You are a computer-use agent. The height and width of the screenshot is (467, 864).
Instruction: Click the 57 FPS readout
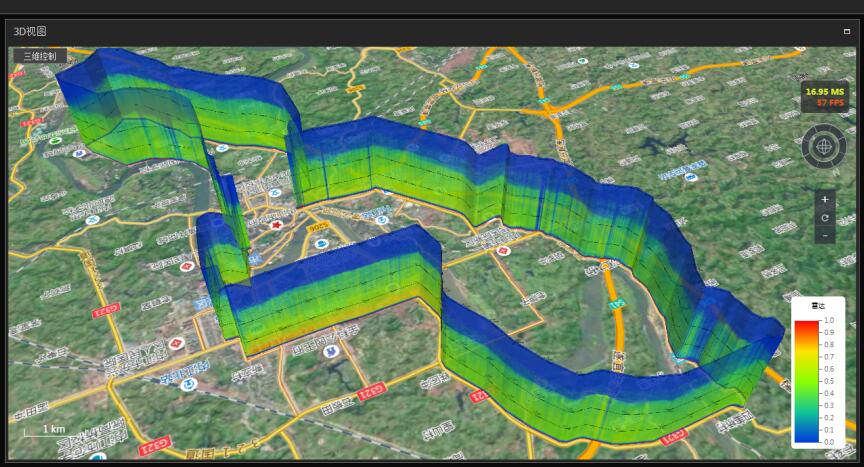(x=830, y=102)
